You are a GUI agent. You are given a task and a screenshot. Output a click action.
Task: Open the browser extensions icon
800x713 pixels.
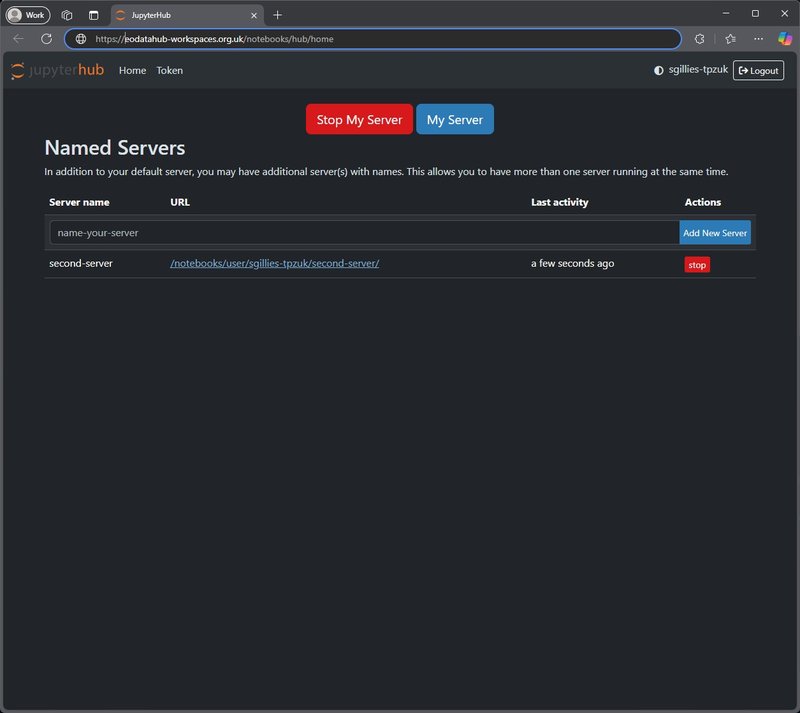[699, 39]
